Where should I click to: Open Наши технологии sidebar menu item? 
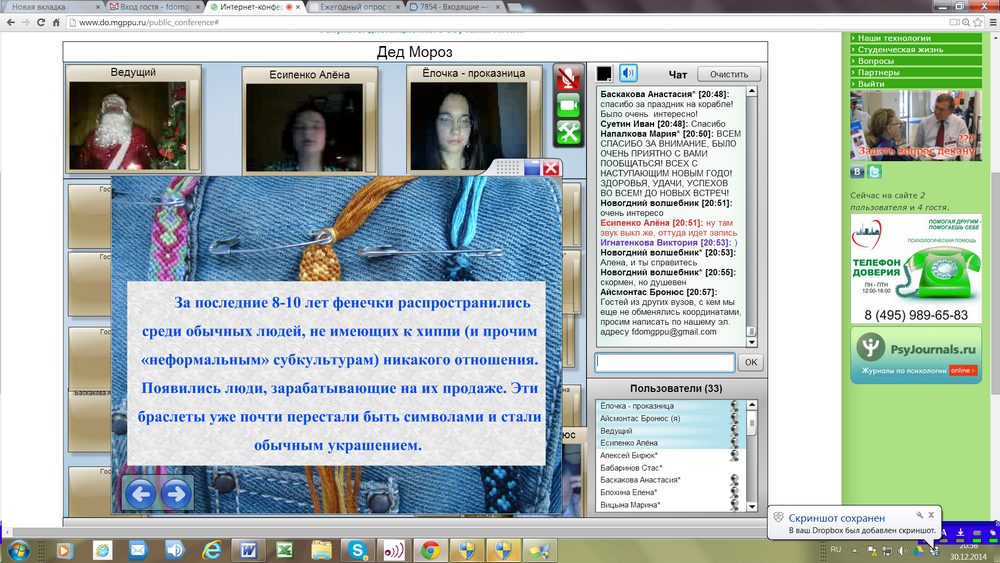[x=916, y=38]
